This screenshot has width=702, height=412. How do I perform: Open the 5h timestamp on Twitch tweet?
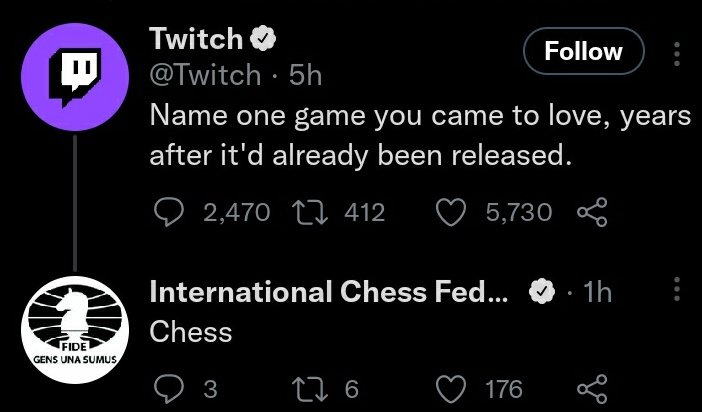pos(302,74)
